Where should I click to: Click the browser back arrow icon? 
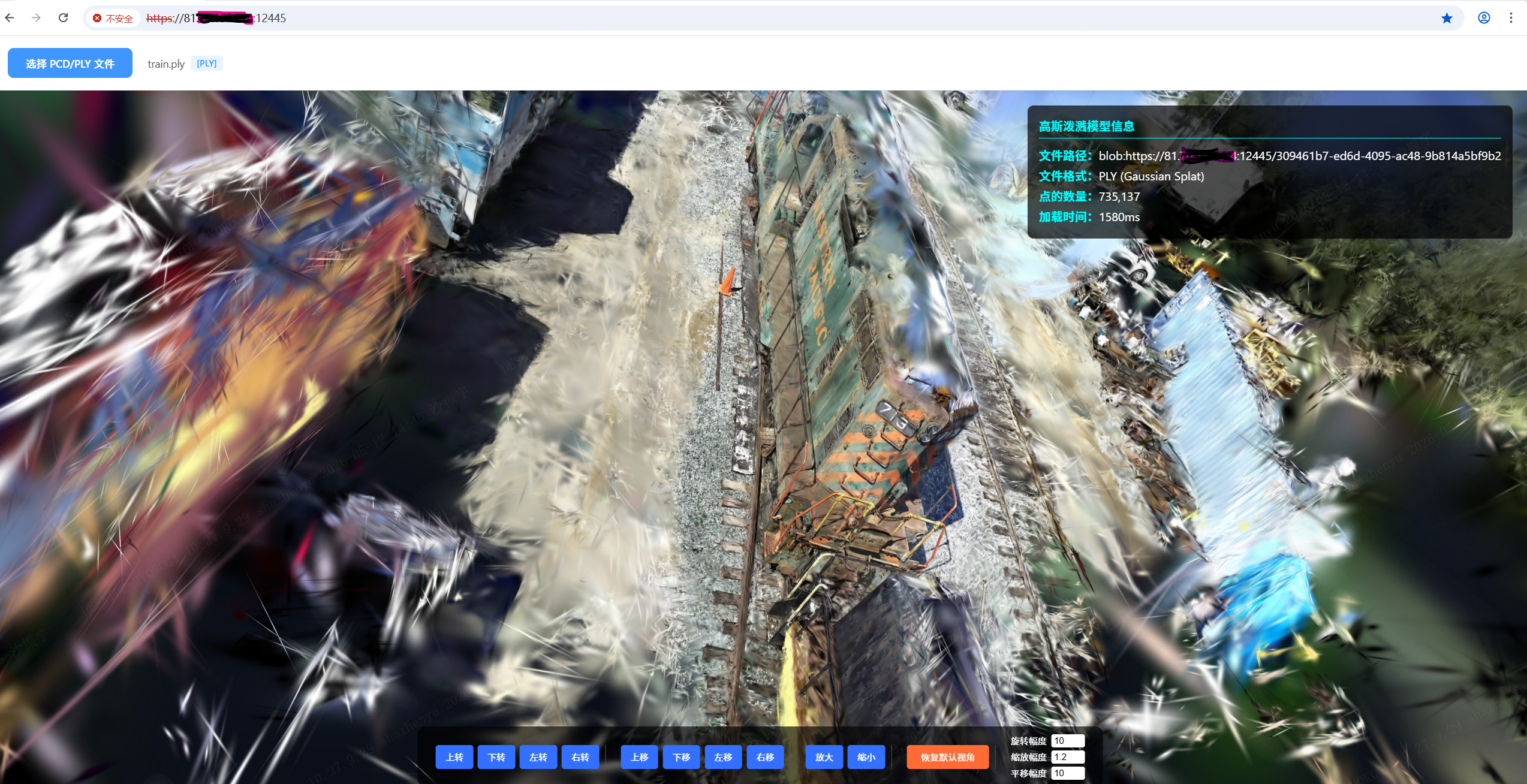tap(10, 18)
